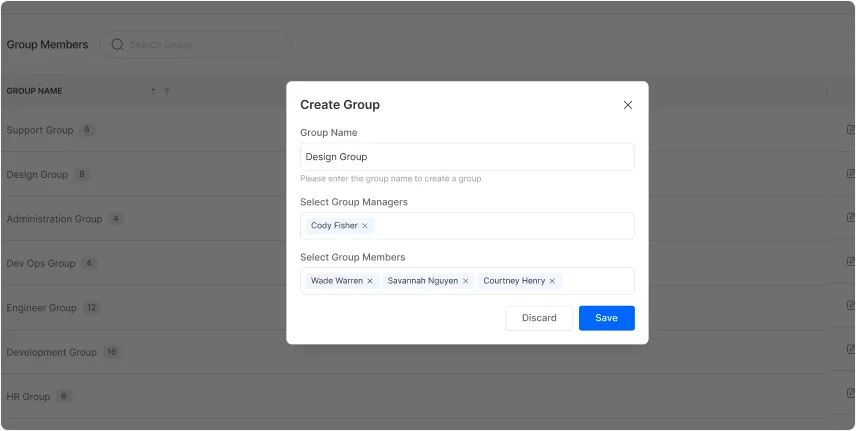Remove Wade Warren from group members

370,281
